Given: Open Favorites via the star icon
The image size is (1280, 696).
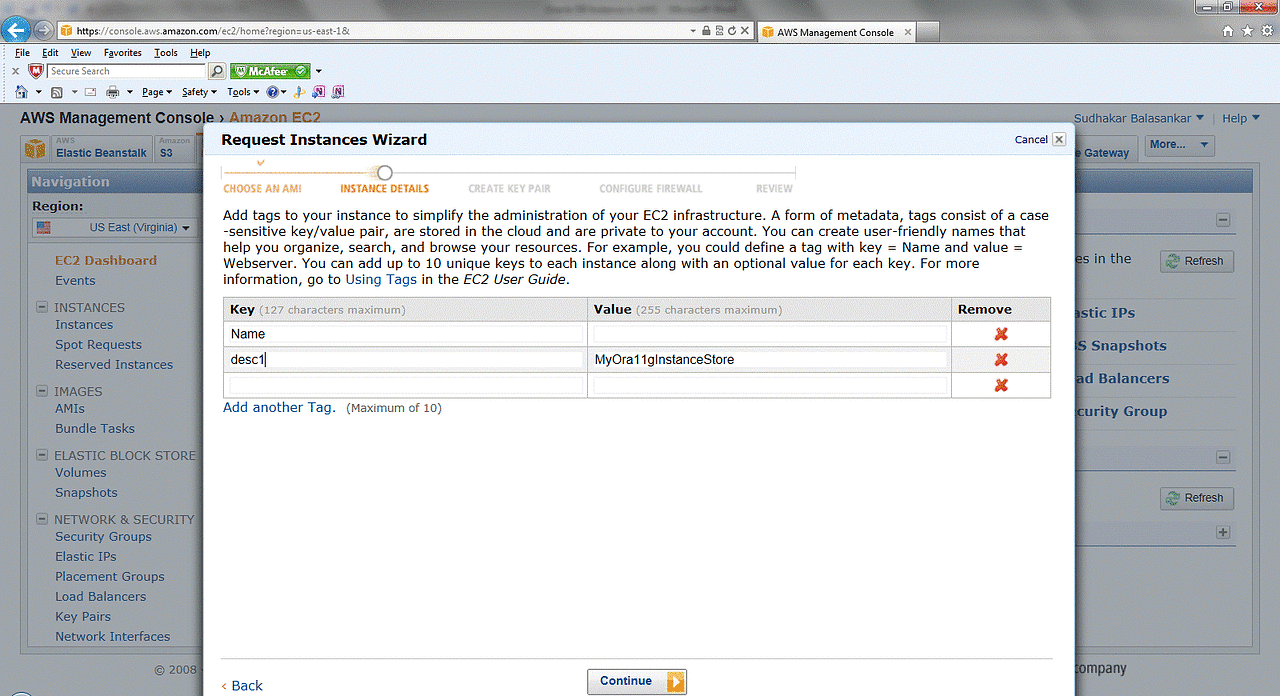Looking at the screenshot, I should (1248, 31).
